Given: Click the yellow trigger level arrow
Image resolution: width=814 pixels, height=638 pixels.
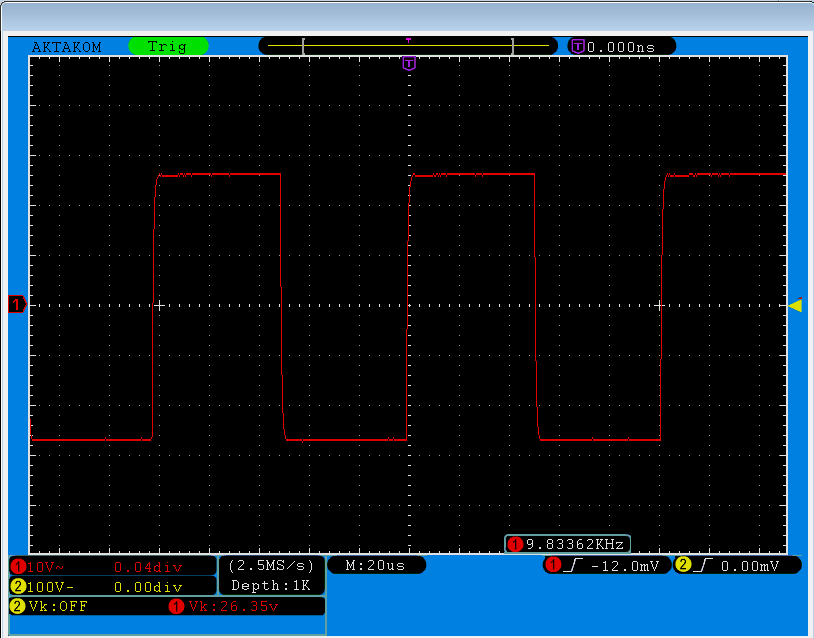Looking at the screenshot, I should pos(795,305).
